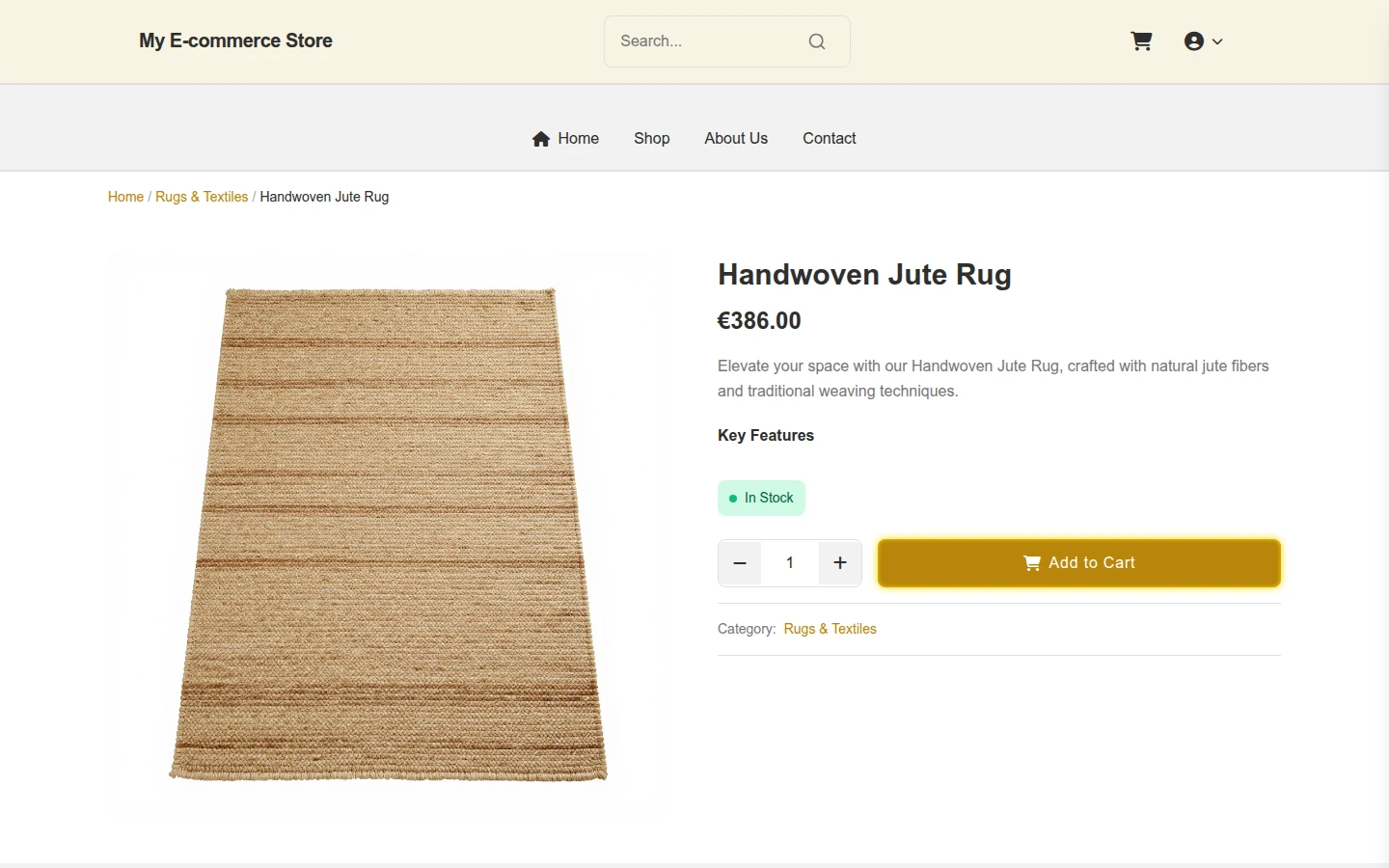Screen dimensions: 1389x868
Task: Open the shopping cart icon
Action: click(1141, 41)
